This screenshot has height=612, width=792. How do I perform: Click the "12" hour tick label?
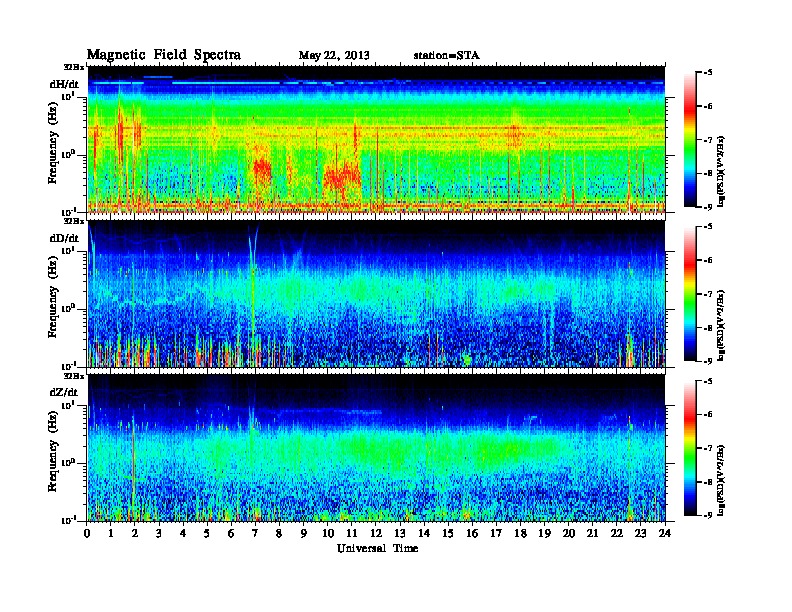point(376,533)
